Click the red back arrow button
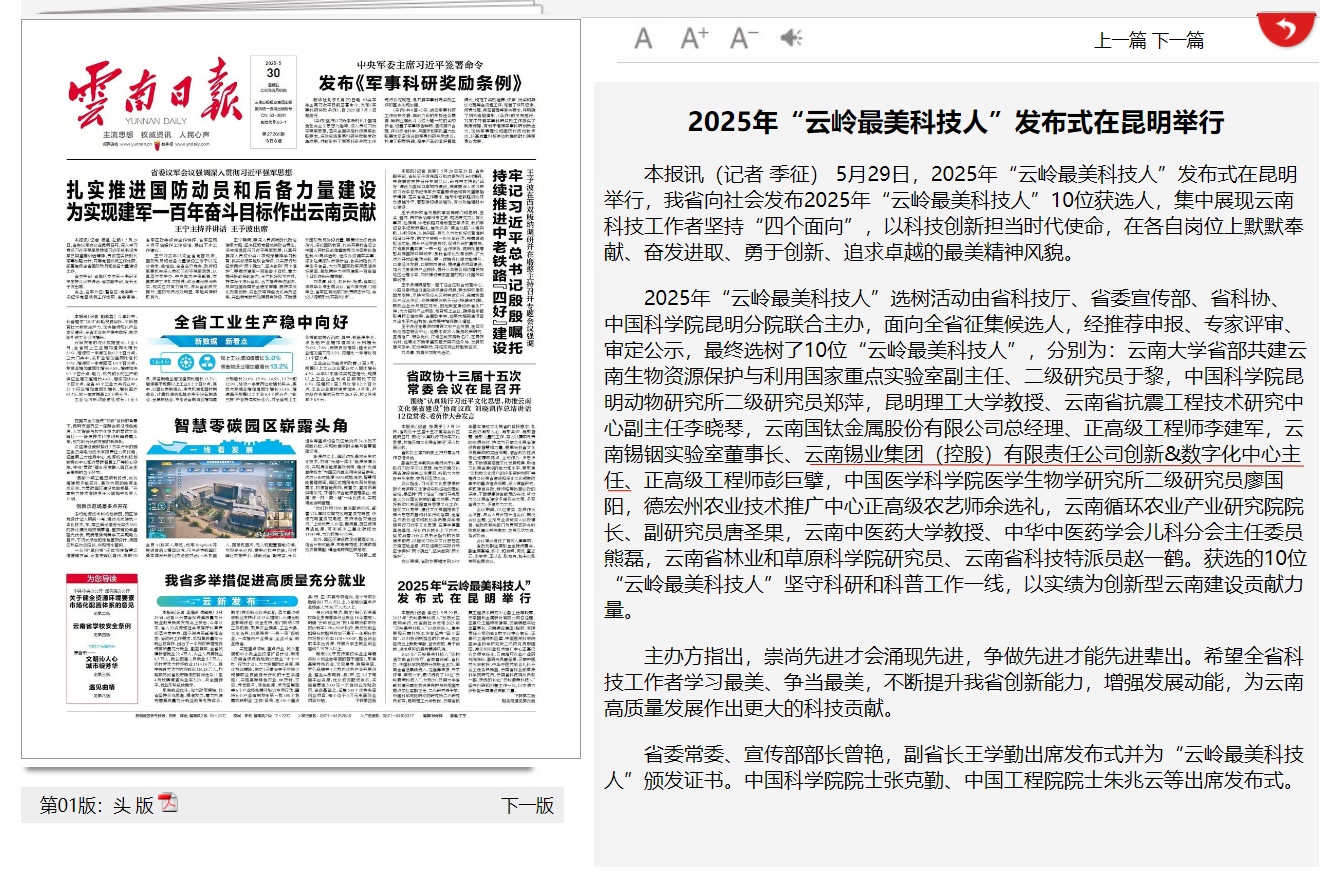Screen dimensions: 1331x876 pyautogui.click(x=1286, y=27)
